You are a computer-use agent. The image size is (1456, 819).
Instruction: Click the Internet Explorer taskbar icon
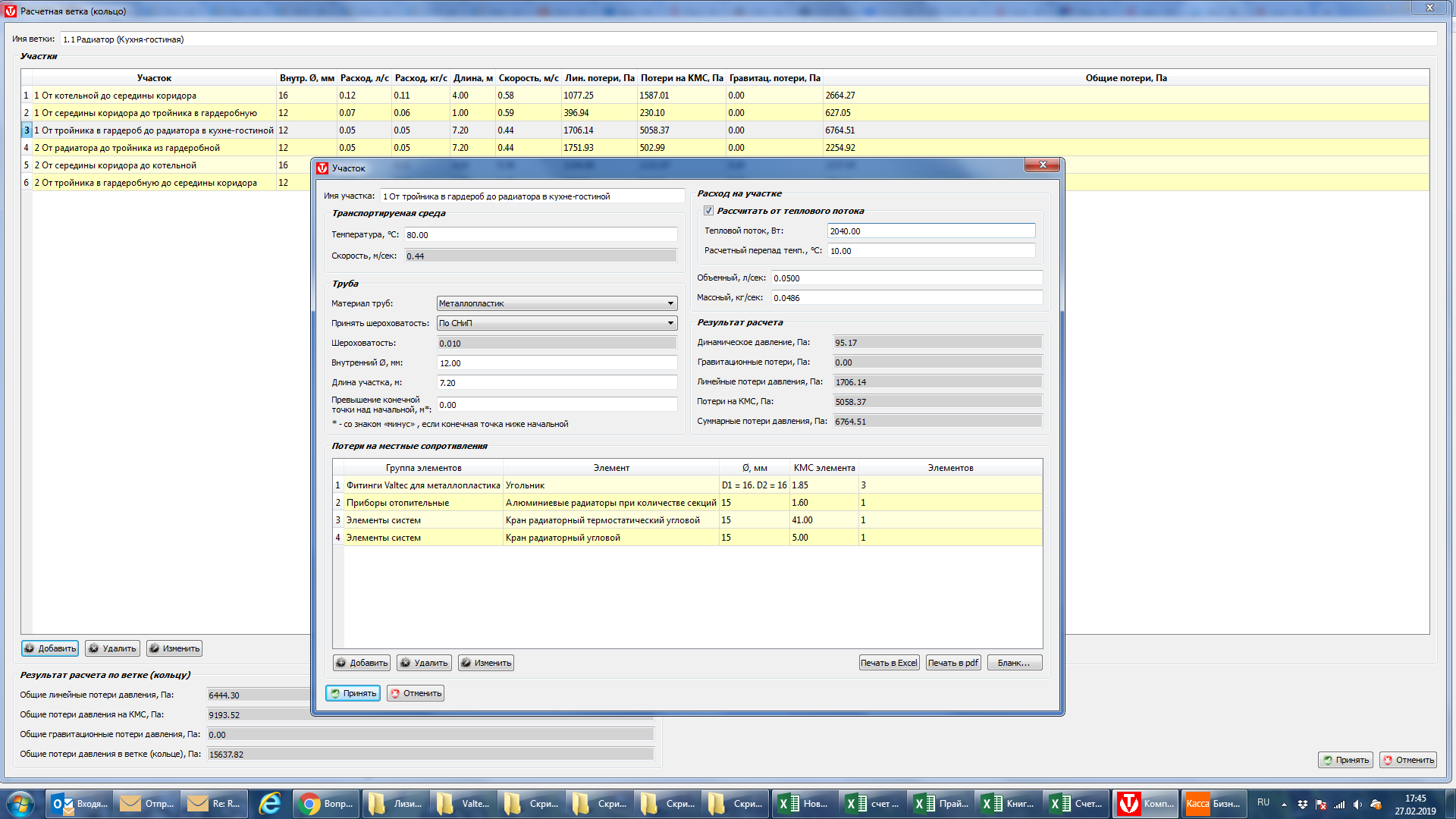click(270, 804)
